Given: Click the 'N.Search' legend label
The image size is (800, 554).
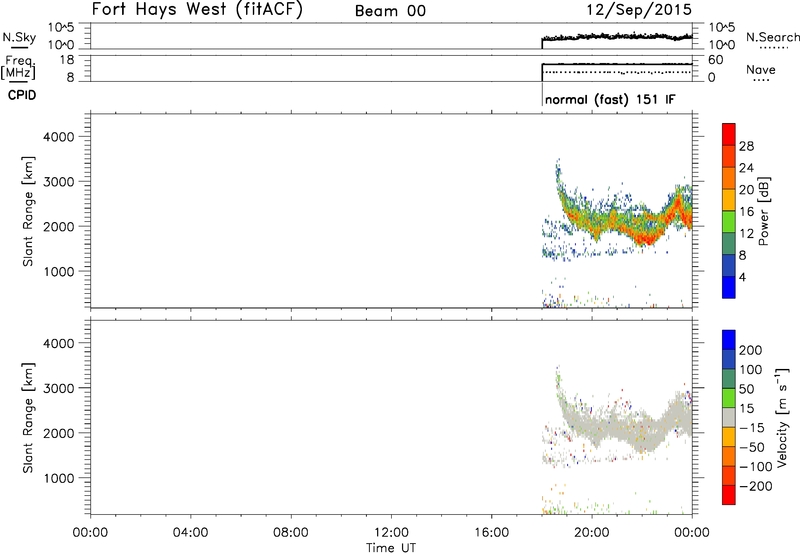Looking at the screenshot, I should 772,37.
